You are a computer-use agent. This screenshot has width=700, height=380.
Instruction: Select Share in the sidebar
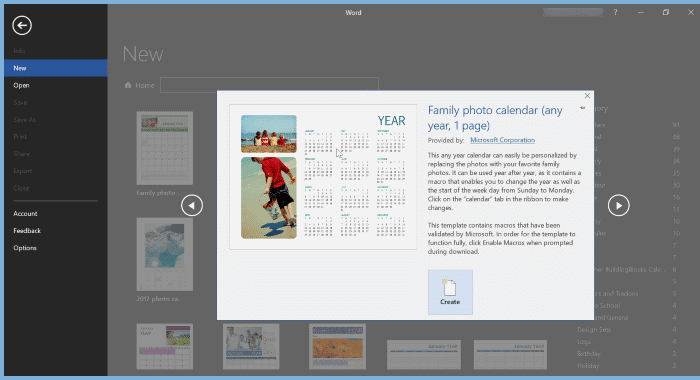[x=56, y=154]
